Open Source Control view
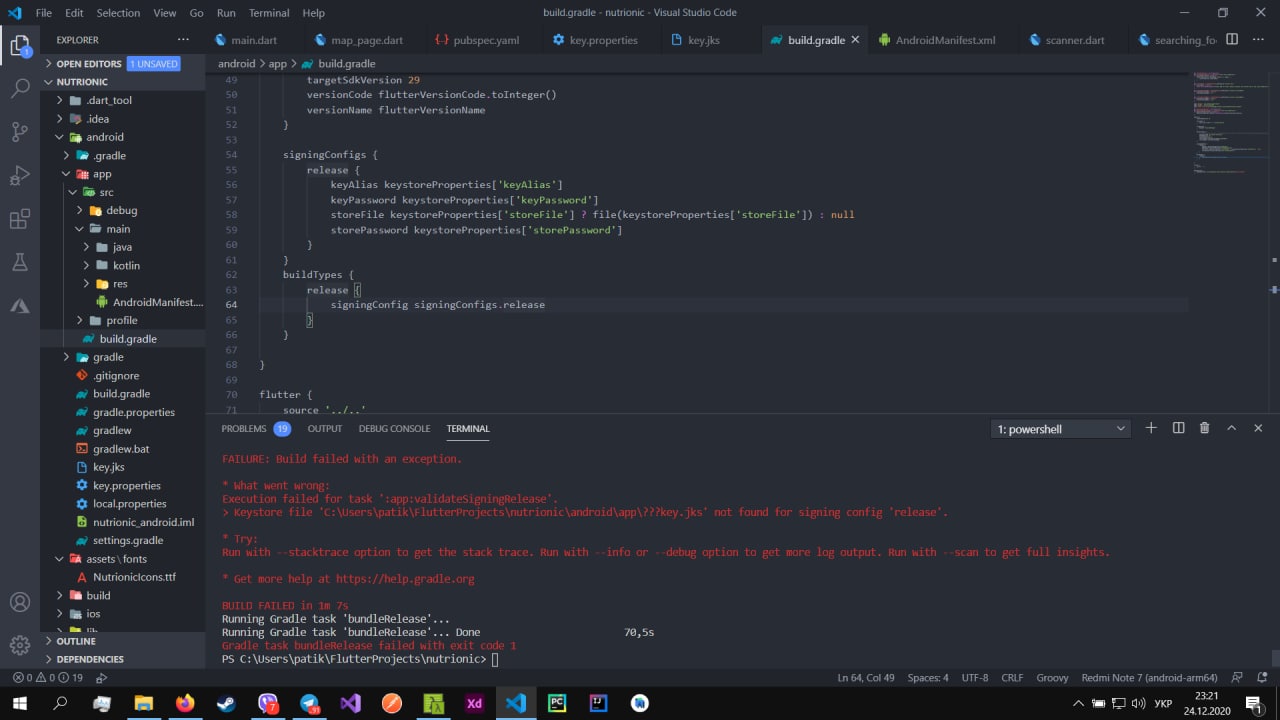This screenshot has width=1280, height=720. [20, 132]
